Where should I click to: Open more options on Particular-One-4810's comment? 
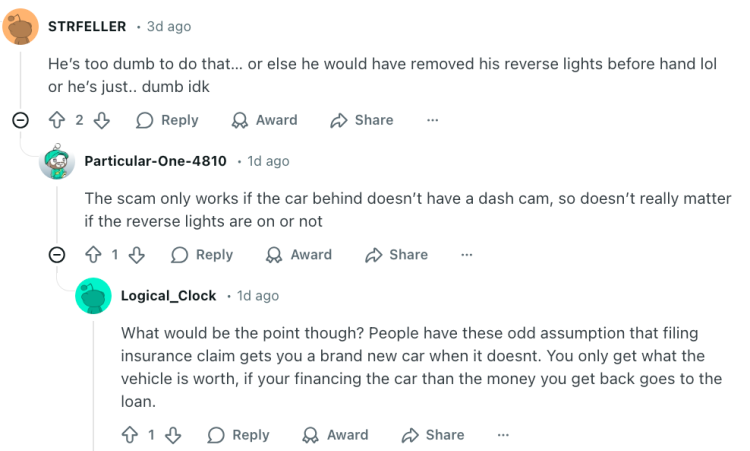point(467,255)
